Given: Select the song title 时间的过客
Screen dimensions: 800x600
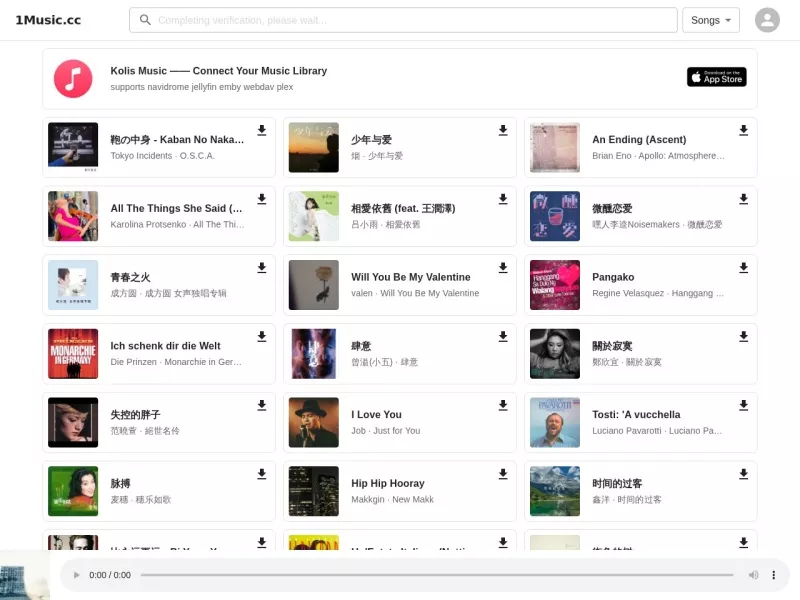Looking at the screenshot, I should (617, 484).
